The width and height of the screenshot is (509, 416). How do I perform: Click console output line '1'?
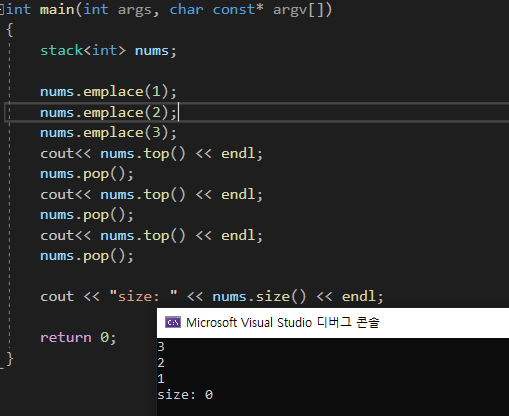161,379
